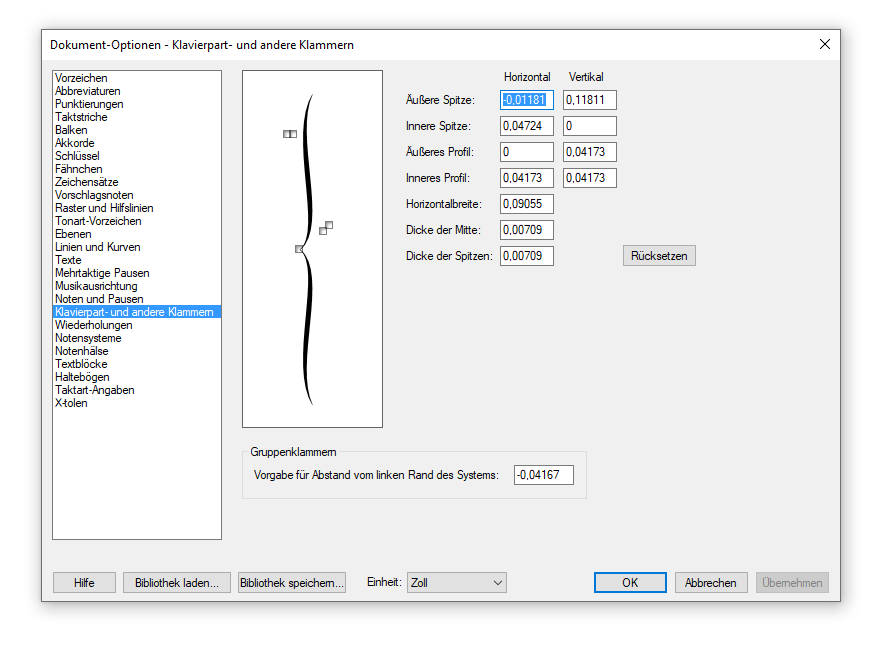Screen dimensions: 893x656
Task: Click the Inneres Profil horizontal field
Action: click(527, 178)
